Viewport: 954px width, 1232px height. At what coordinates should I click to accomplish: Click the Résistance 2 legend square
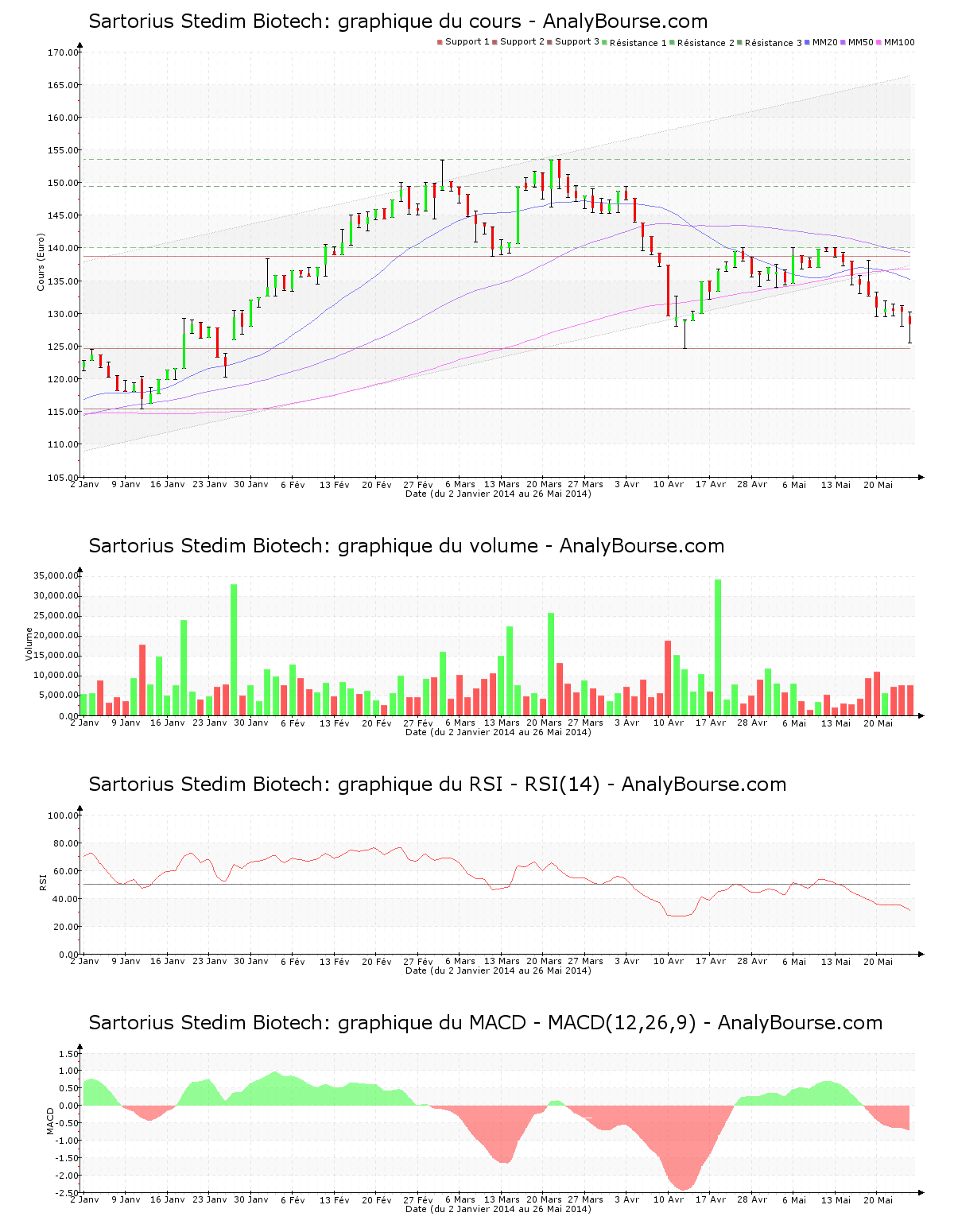pyautogui.click(x=672, y=42)
